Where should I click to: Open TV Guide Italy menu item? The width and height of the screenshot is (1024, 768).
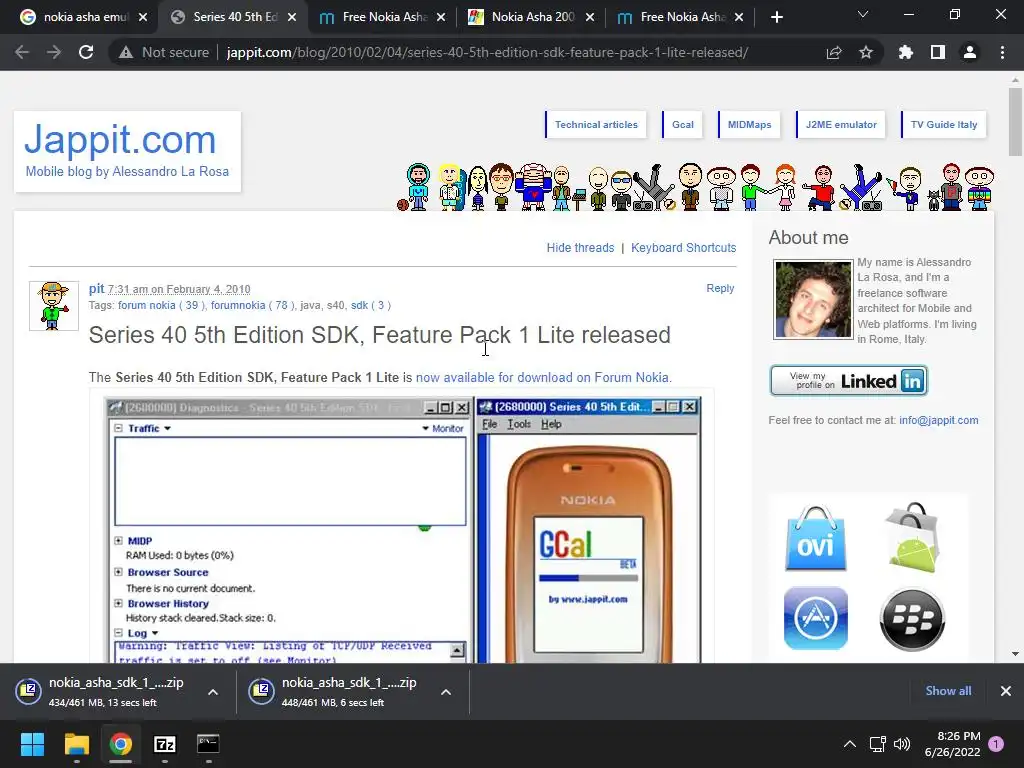pyautogui.click(x=944, y=125)
